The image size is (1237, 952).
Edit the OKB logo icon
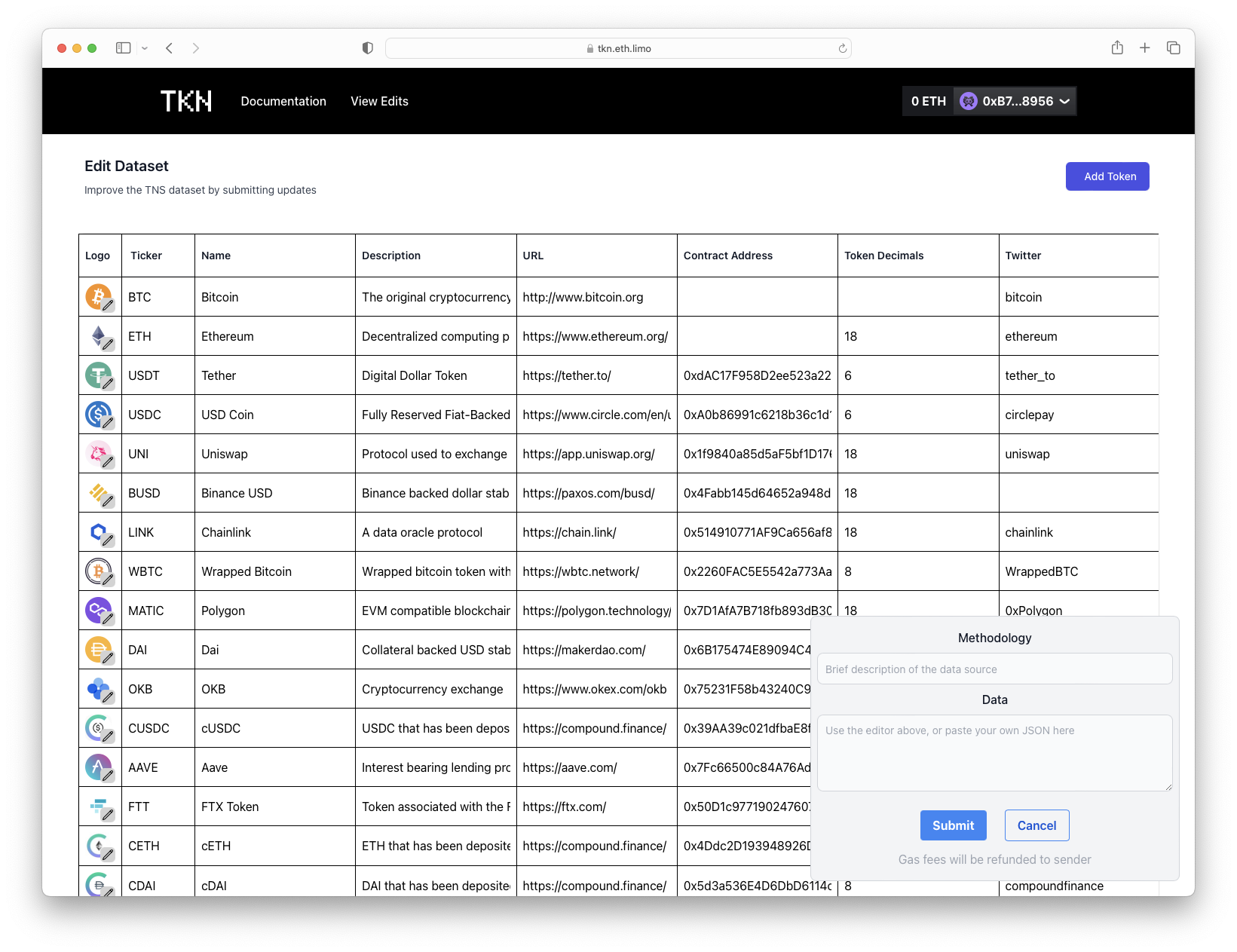[x=109, y=697]
